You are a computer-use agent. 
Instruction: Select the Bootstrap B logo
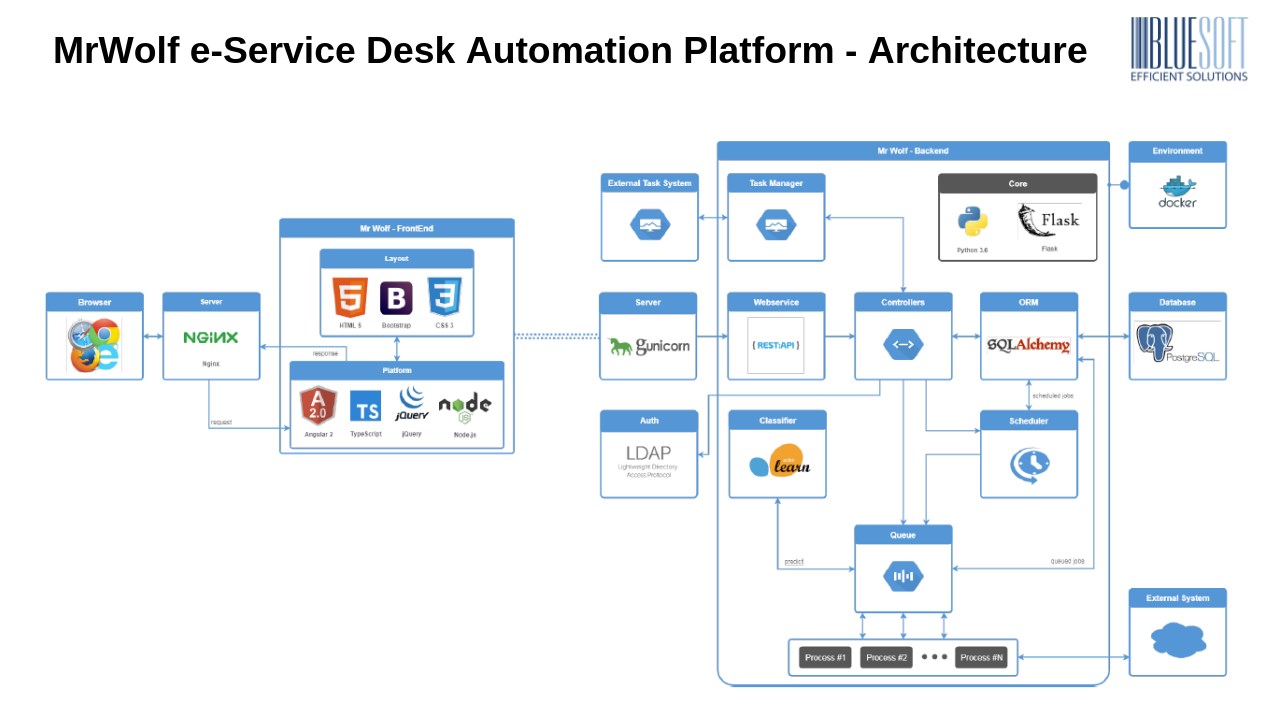click(x=397, y=298)
